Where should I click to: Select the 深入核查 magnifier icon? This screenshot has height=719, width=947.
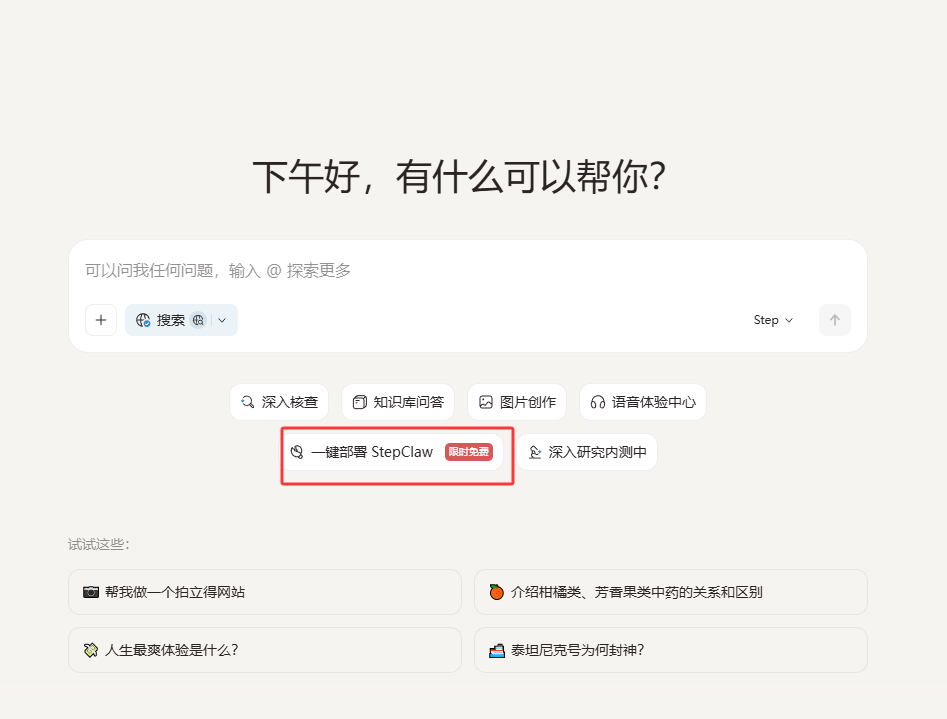tap(247, 401)
